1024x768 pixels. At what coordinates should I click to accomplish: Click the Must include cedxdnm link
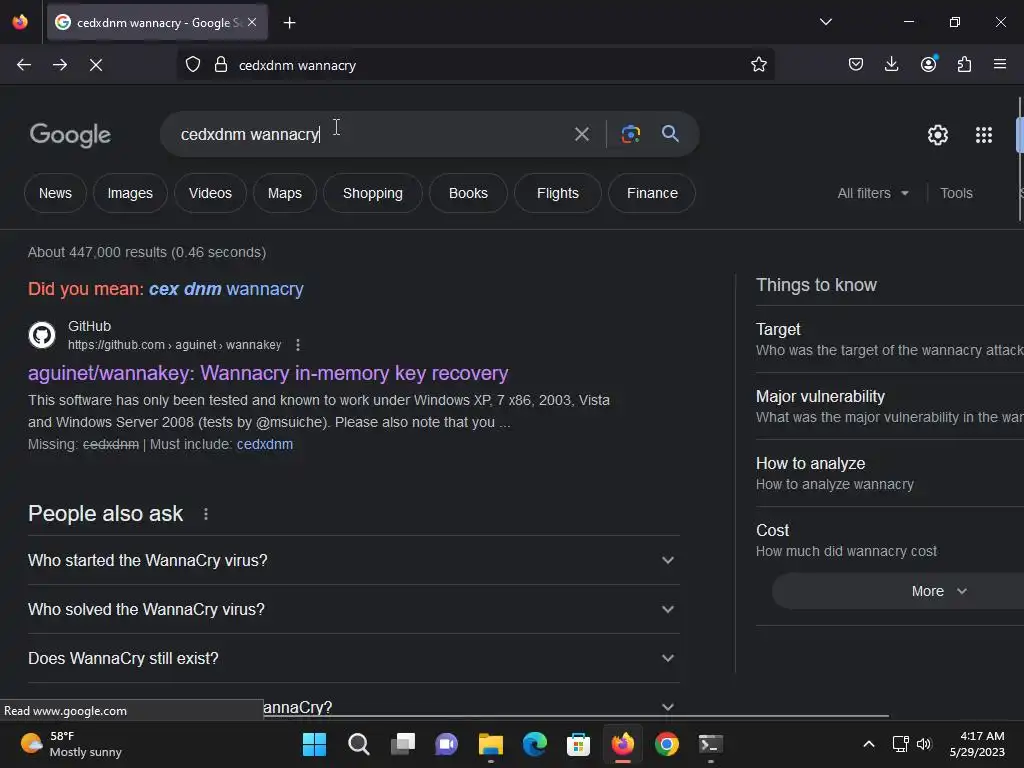tap(264, 444)
